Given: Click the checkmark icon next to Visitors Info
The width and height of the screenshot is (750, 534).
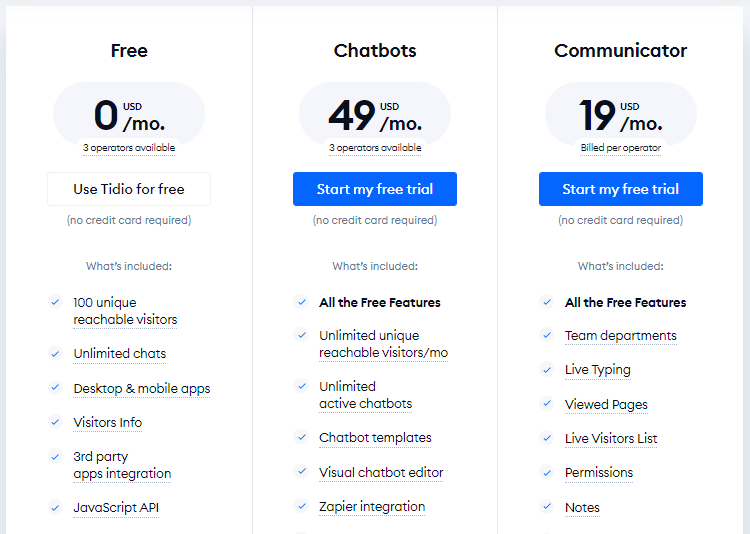Looking at the screenshot, I should [x=55, y=422].
